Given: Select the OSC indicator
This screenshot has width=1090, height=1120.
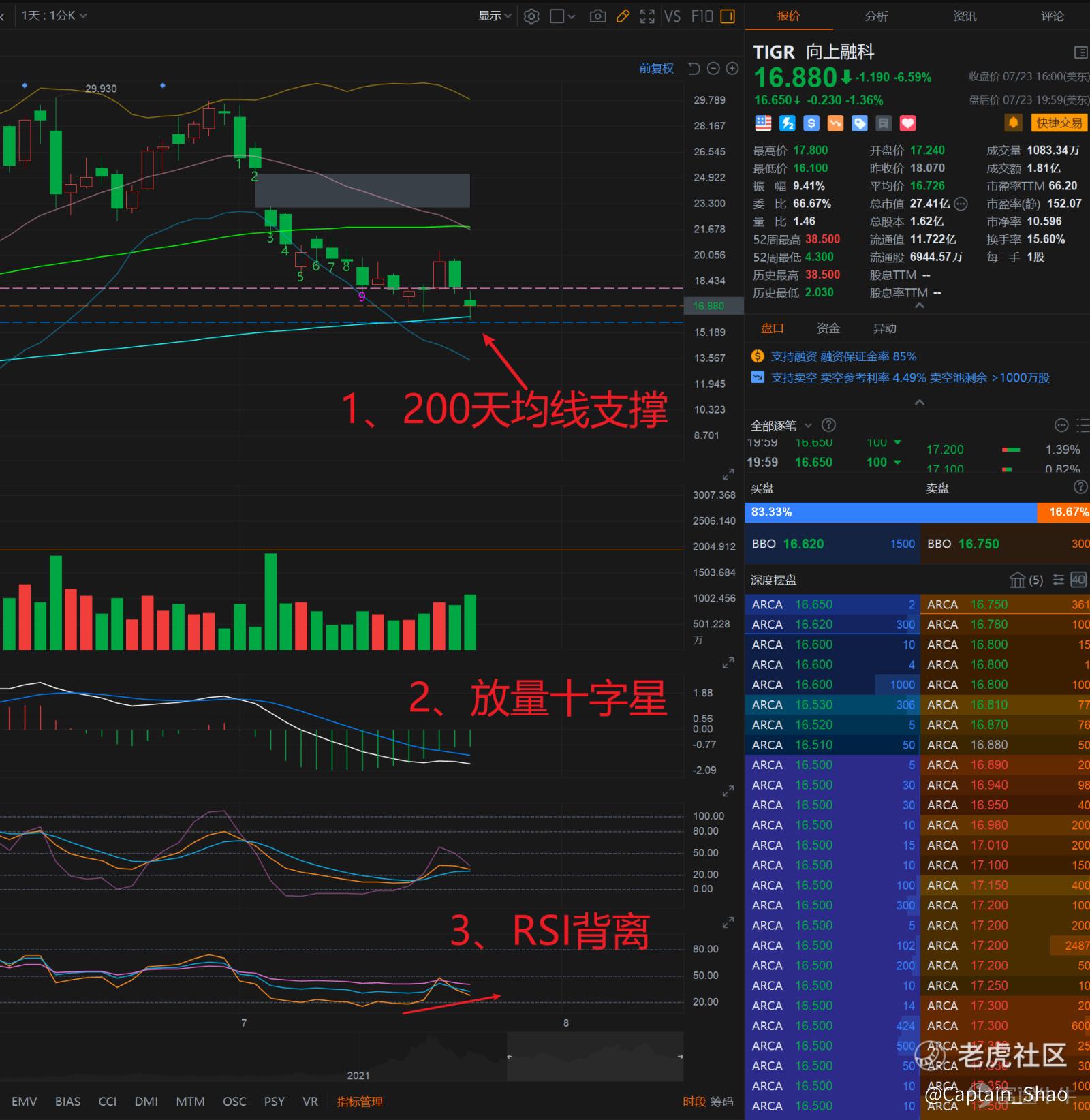Looking at the screenshot, I should 234,1102.
